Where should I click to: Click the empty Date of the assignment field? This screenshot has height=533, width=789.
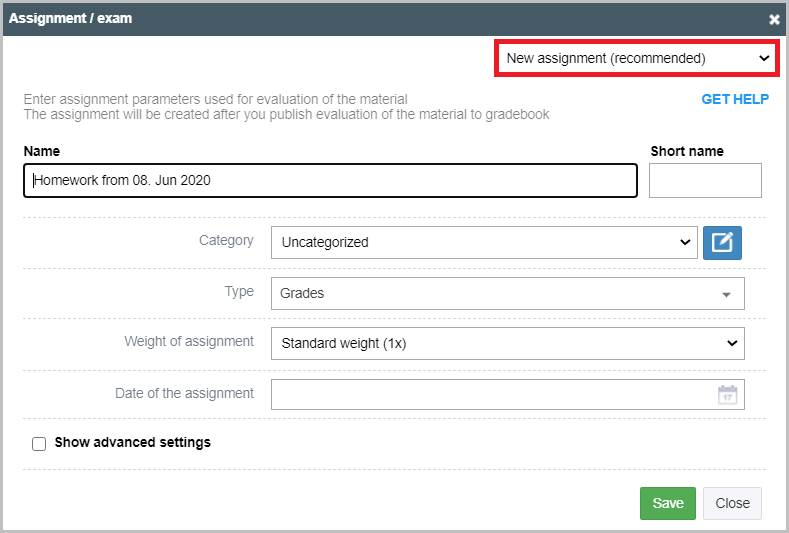(508, 395)
